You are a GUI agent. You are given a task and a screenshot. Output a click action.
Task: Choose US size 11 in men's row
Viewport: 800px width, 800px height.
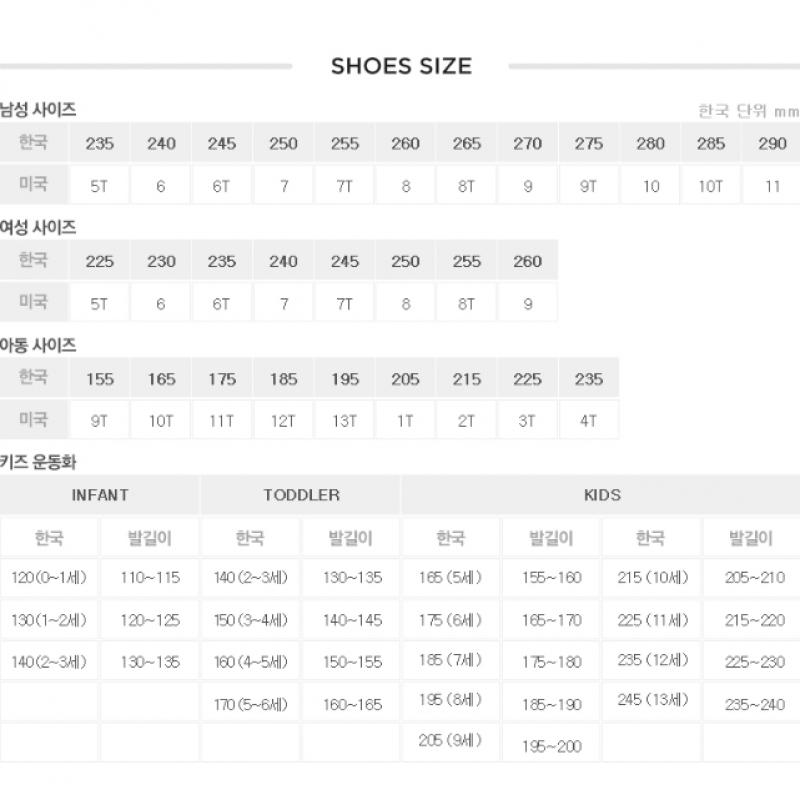pyautogui.click(x=772, y=186)
